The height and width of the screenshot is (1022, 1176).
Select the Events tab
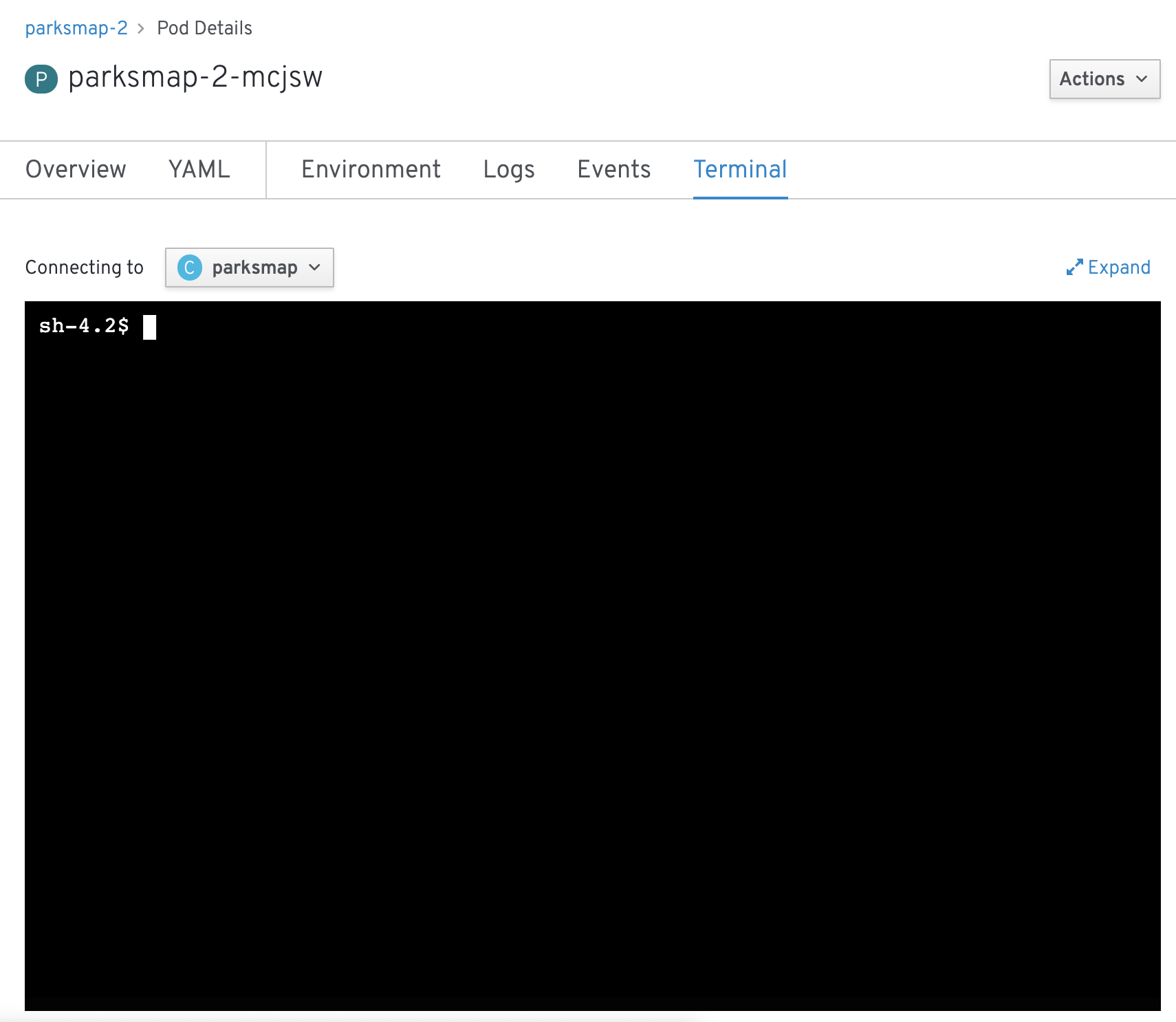[x=613, y=169]
